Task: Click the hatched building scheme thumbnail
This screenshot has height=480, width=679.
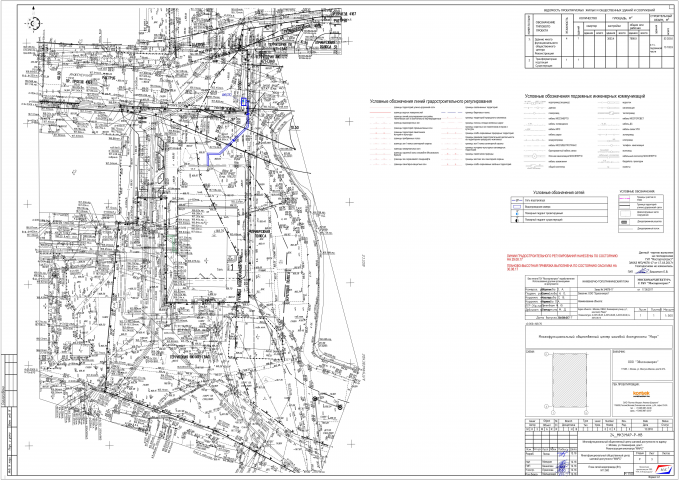Action: tap(569, 380)
